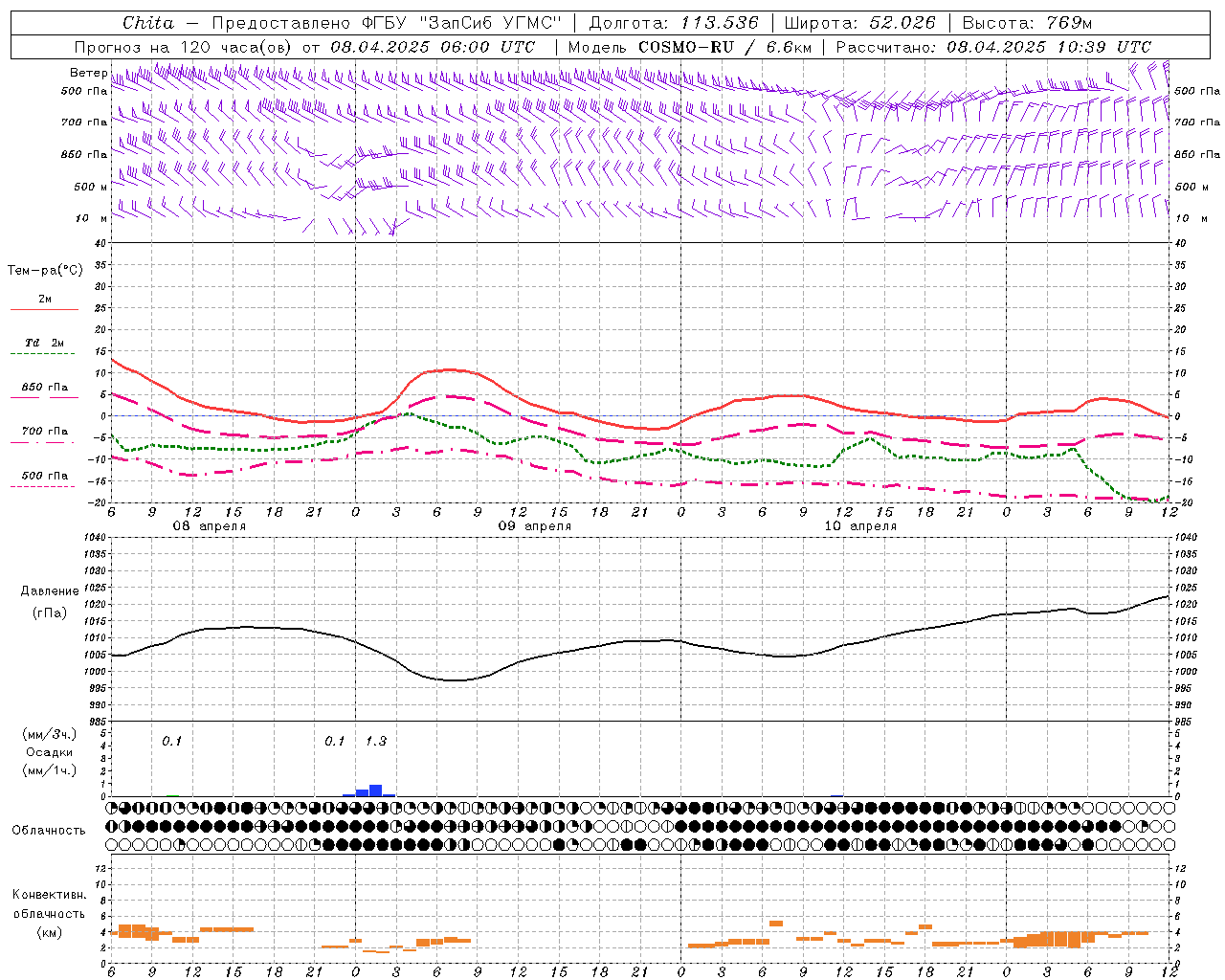Click the "Облачность" cloud cover label
This screenshot has height=980, width=1225.
click(x=48, y=830)
